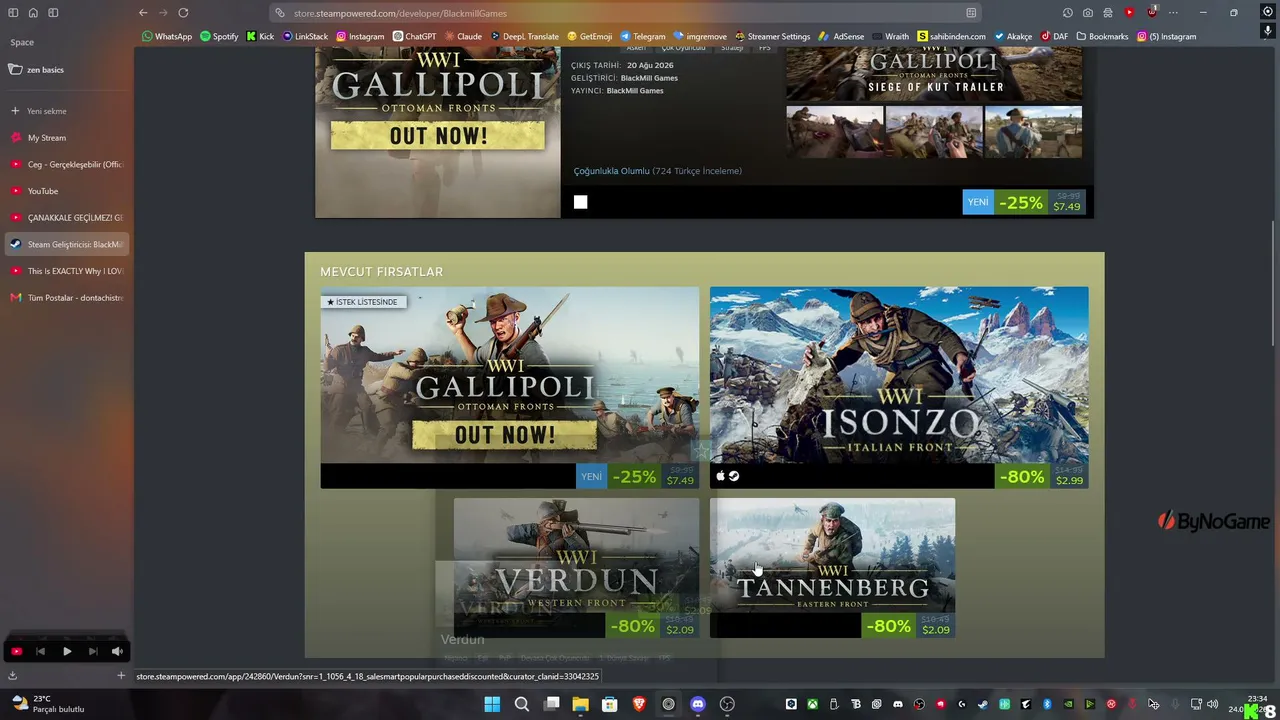The image size is (1280, 720).
Task: Open the DeepL Translate bookmark
Action: click(524, 36)
